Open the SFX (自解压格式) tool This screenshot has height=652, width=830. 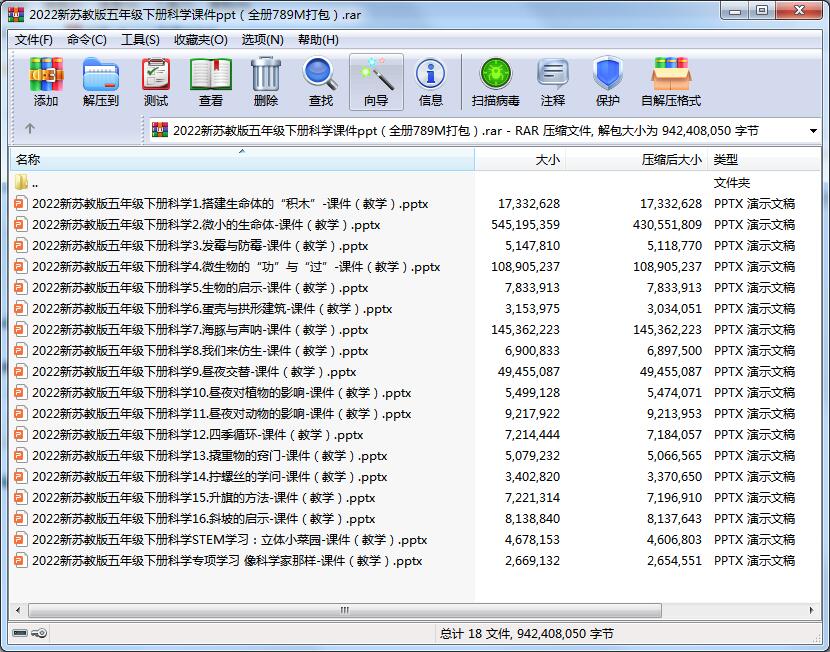pos(671,82)
